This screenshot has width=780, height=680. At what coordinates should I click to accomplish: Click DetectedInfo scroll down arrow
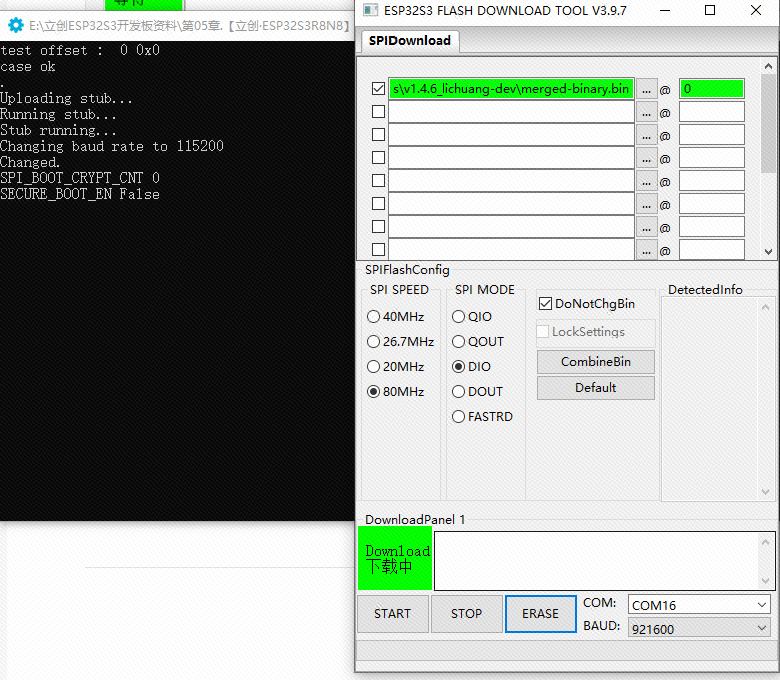[766, 492]
